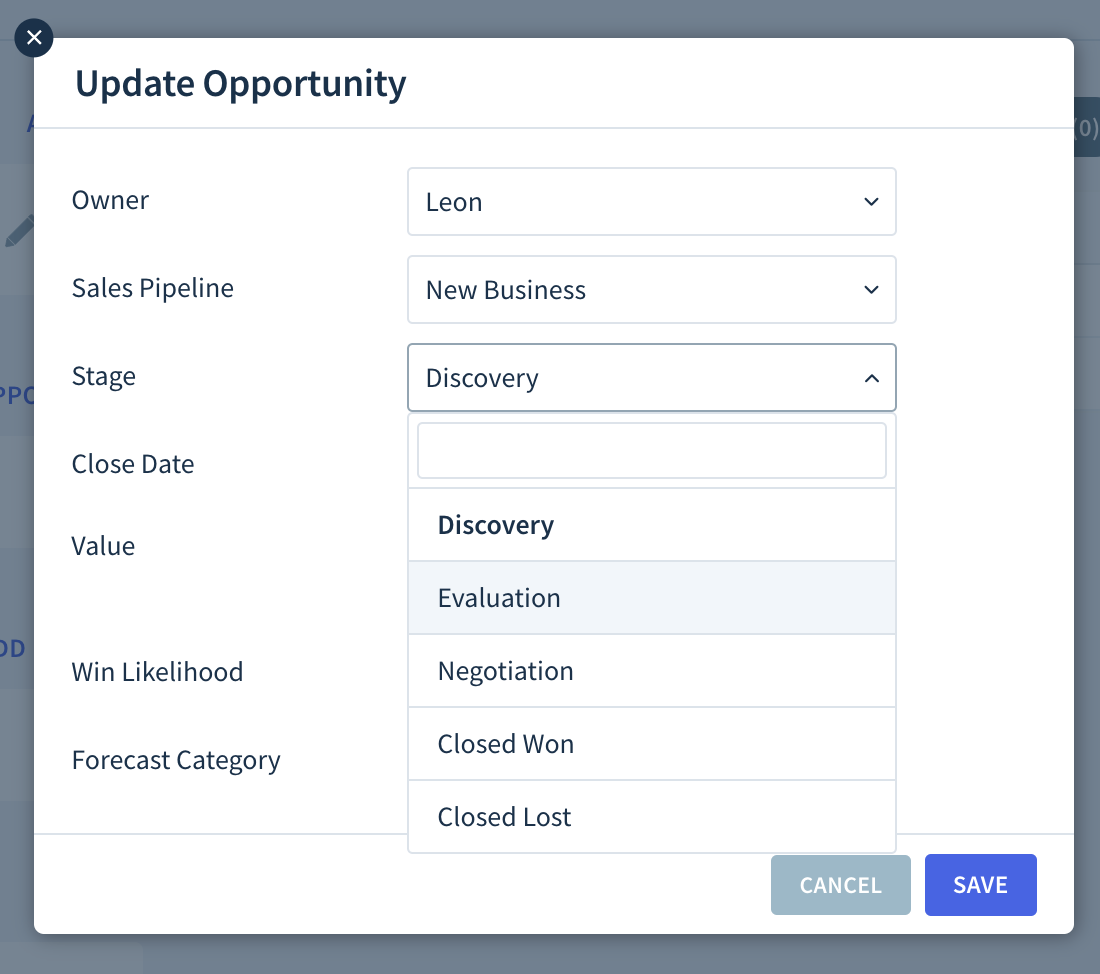Click the SAVE button
Screen dimensions: 1100x974
pos(980,885)
